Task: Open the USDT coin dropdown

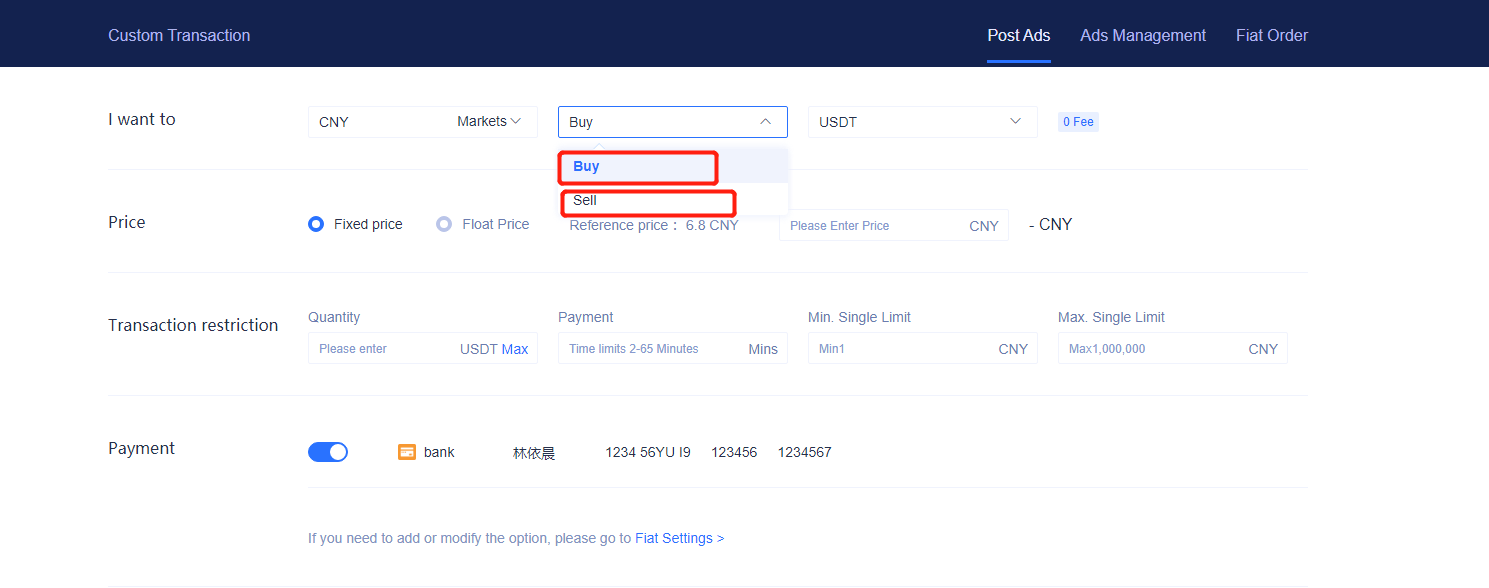Action: [923, 122]
